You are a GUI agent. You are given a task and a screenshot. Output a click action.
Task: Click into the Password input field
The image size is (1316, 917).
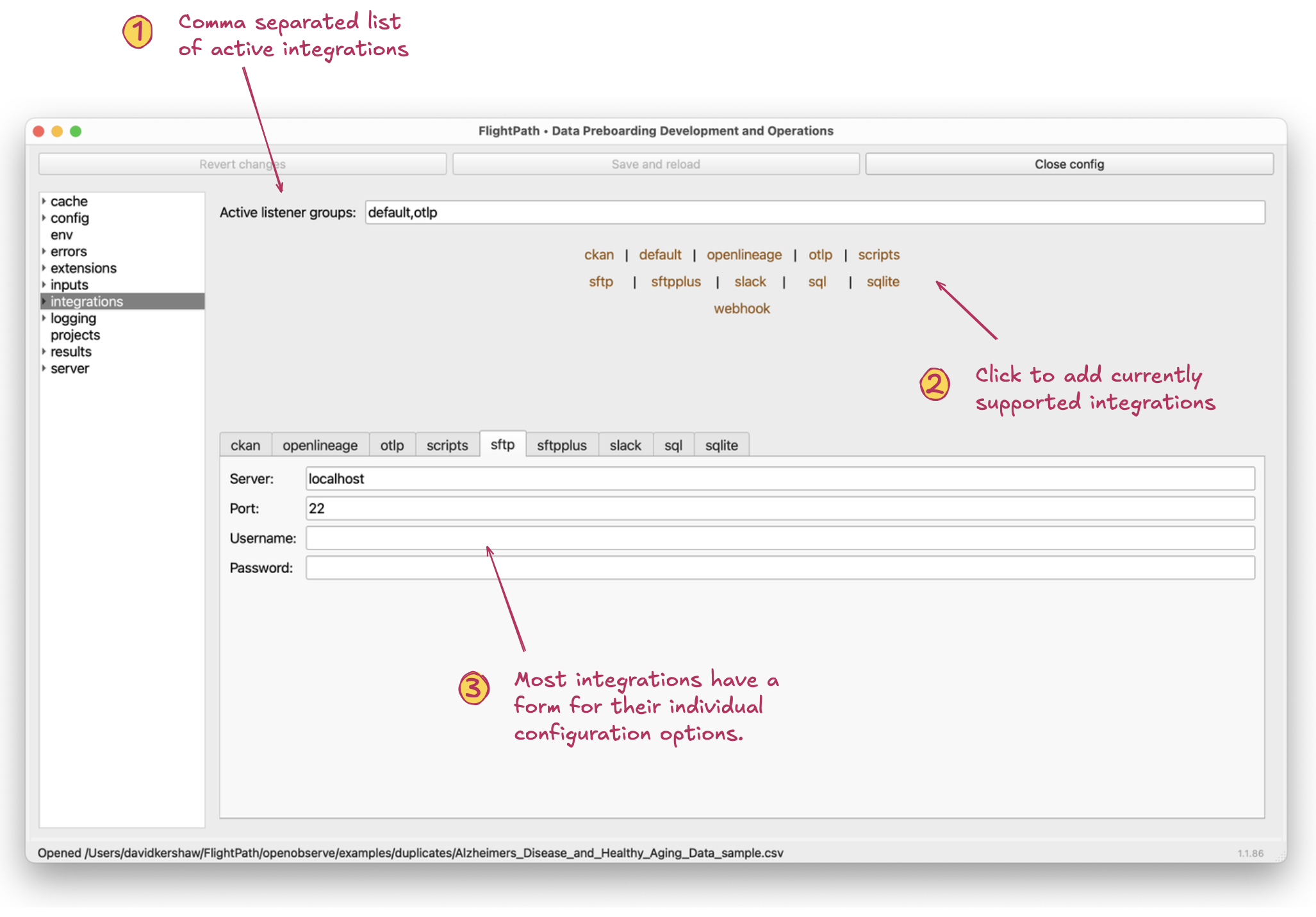[780, 568]
